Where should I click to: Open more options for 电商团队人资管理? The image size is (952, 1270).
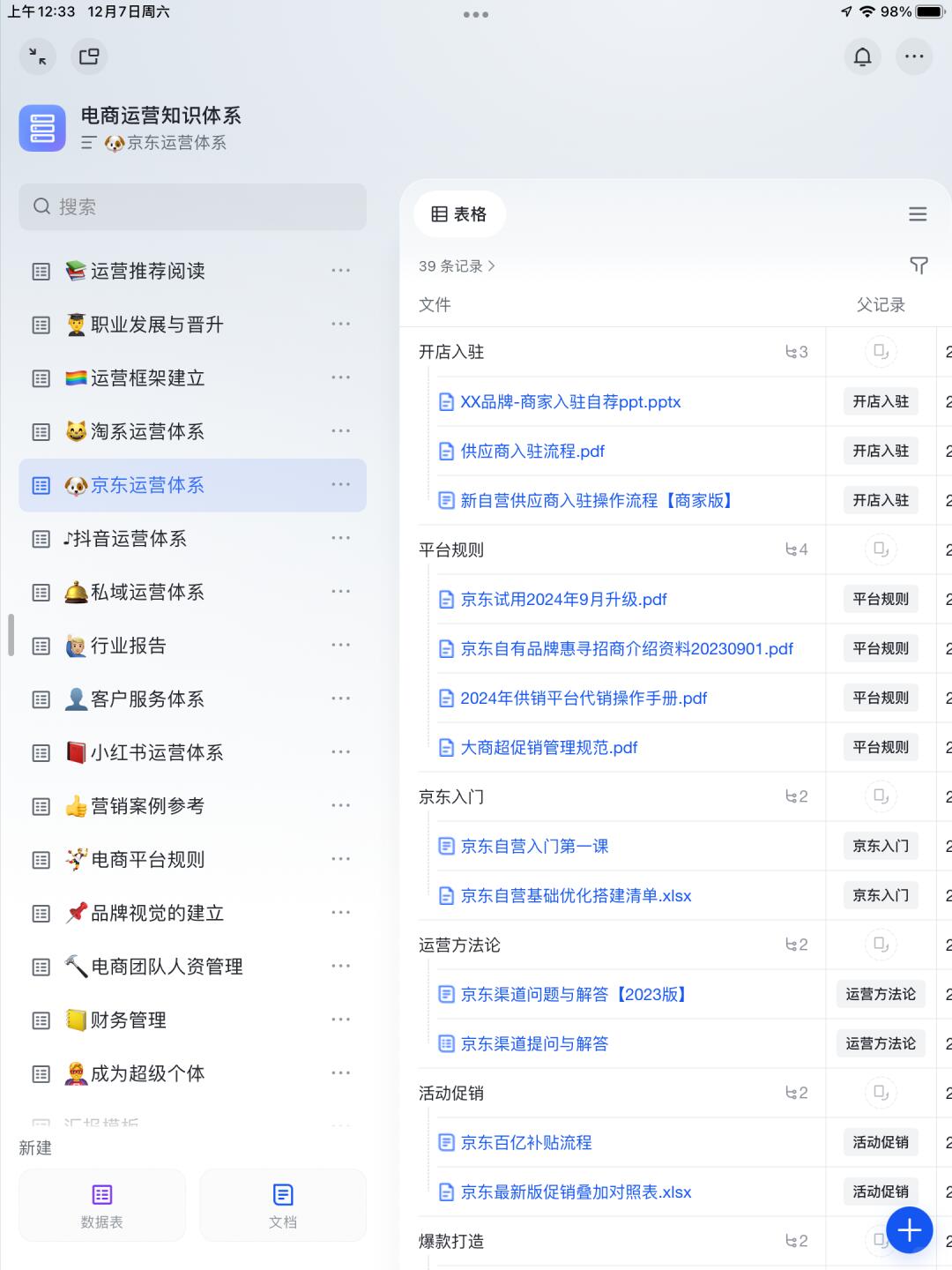coord(341,967)
